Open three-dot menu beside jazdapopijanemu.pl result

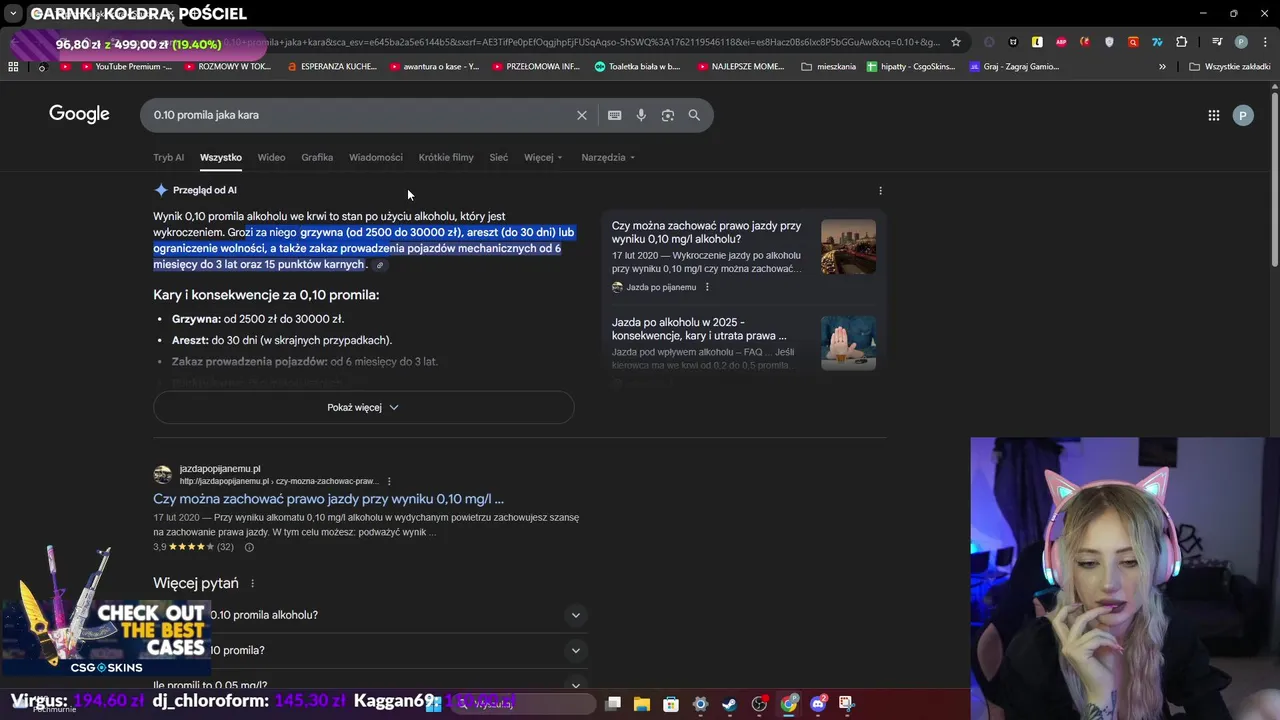click(389, 481)
